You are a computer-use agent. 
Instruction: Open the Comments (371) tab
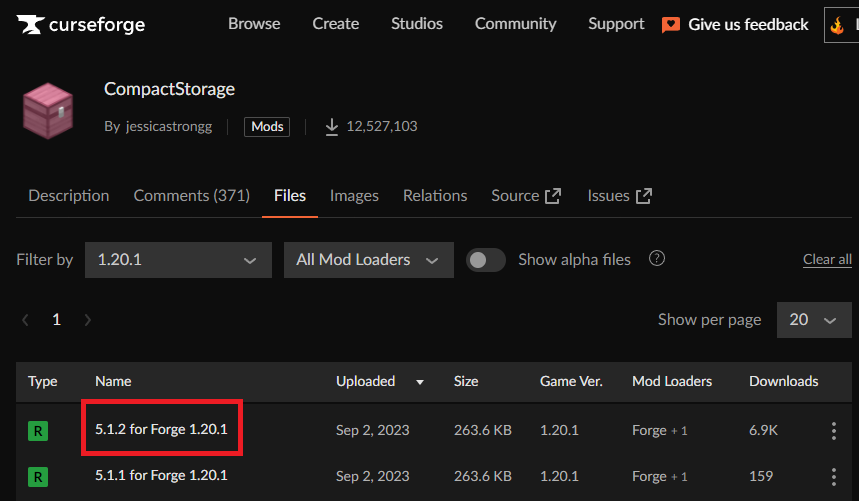pos(191,196)
